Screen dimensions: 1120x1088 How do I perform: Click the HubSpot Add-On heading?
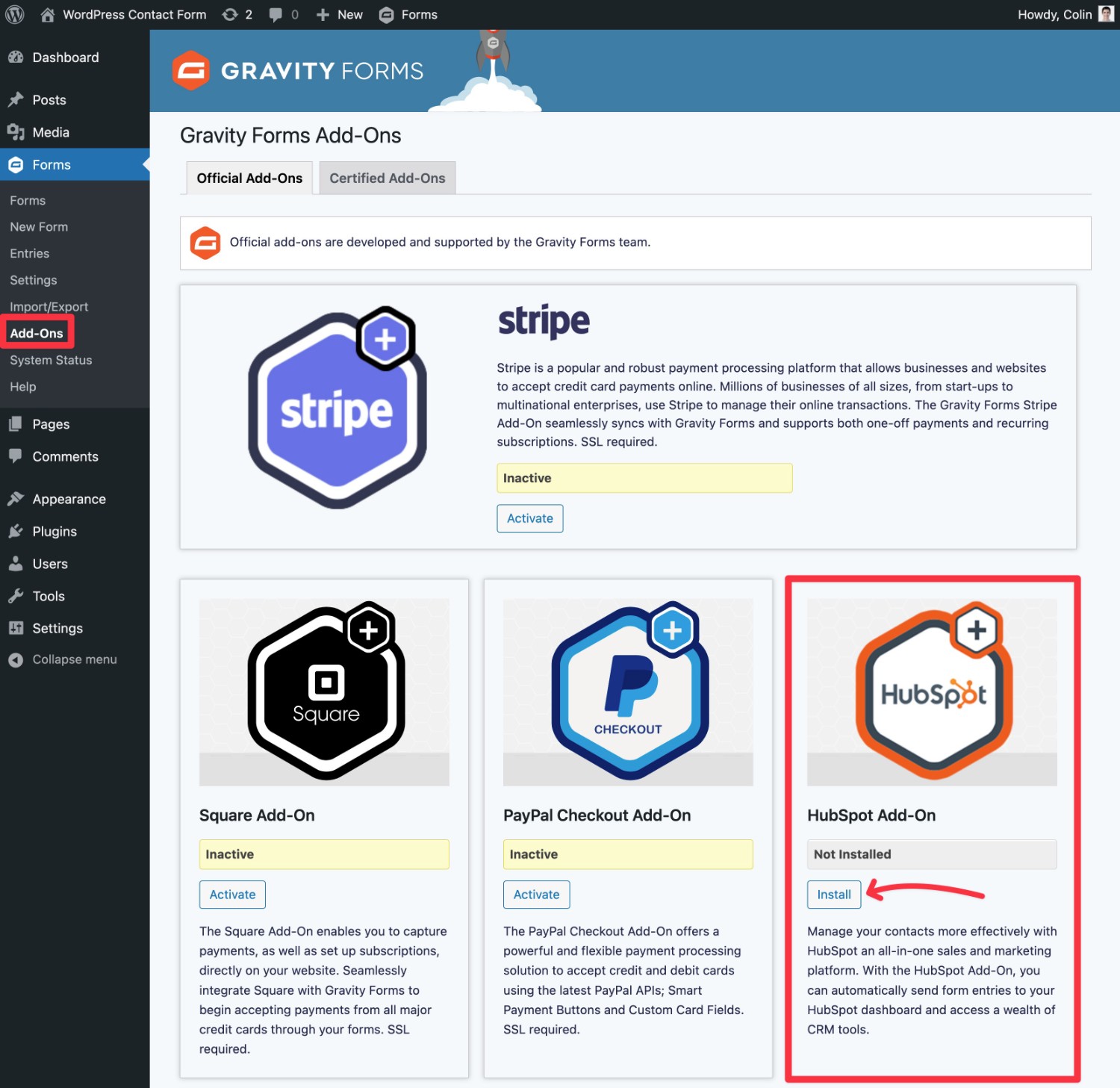[871, 815]
